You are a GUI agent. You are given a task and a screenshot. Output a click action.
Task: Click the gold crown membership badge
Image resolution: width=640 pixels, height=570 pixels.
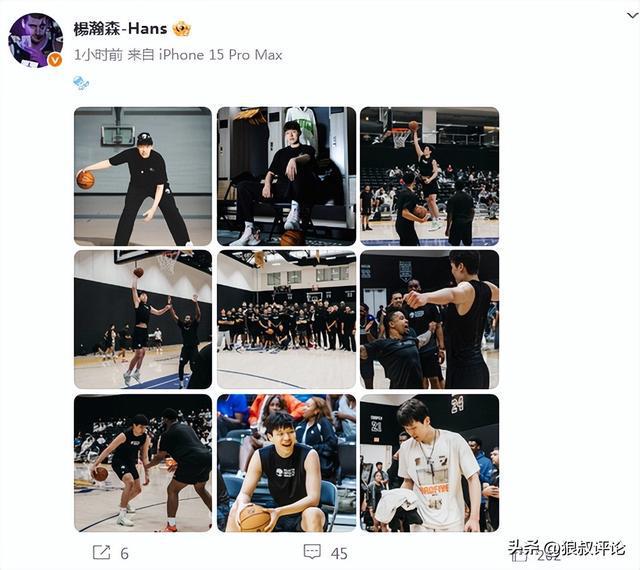(182, 29)
